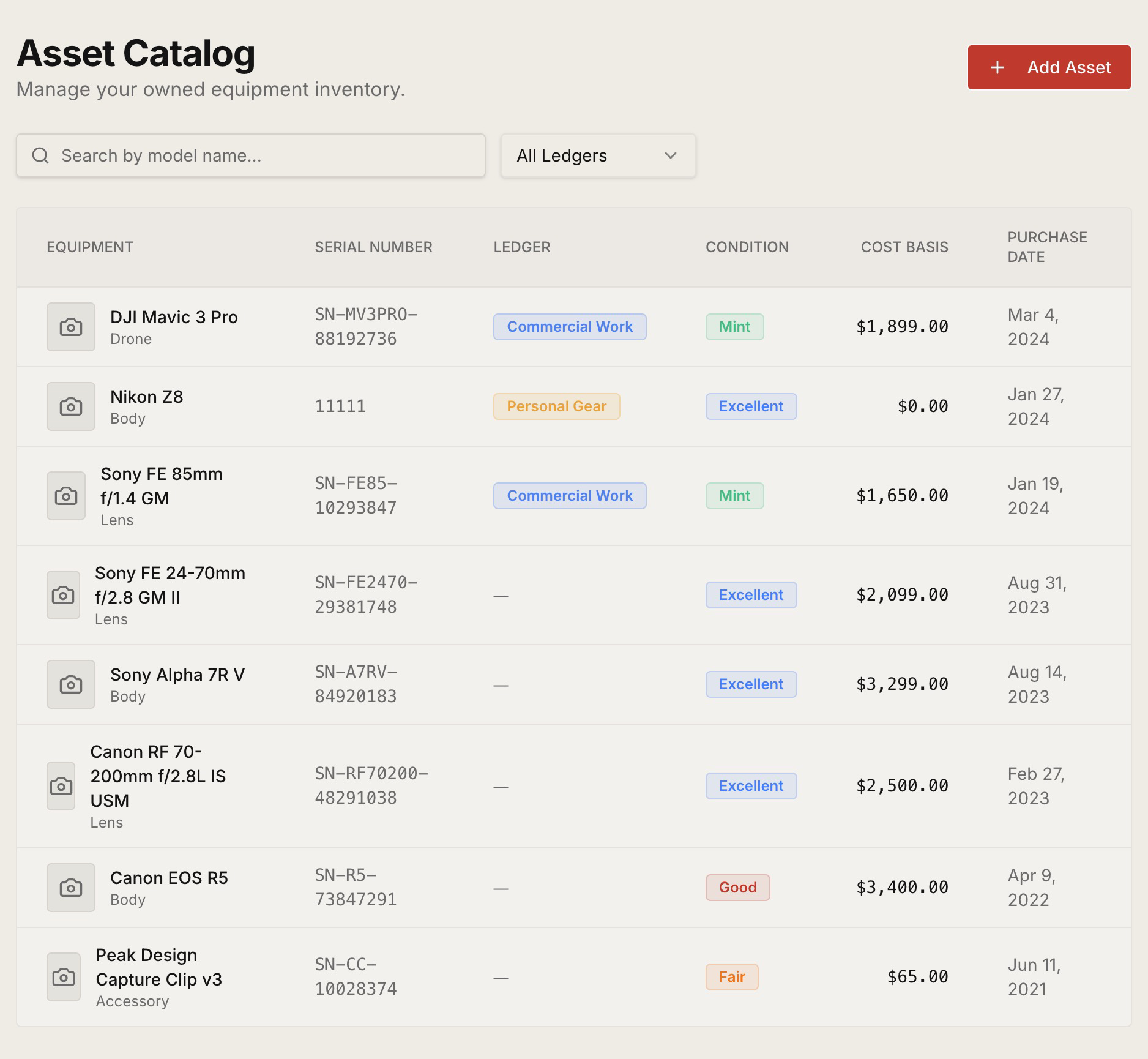
Task: Click the Jun 11, 2021 purchase date
Action: 1034,977
